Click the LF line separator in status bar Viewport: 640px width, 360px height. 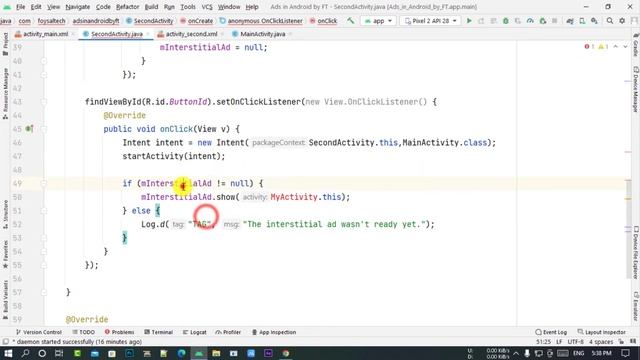pyautogui.click(x=559, y=342)
